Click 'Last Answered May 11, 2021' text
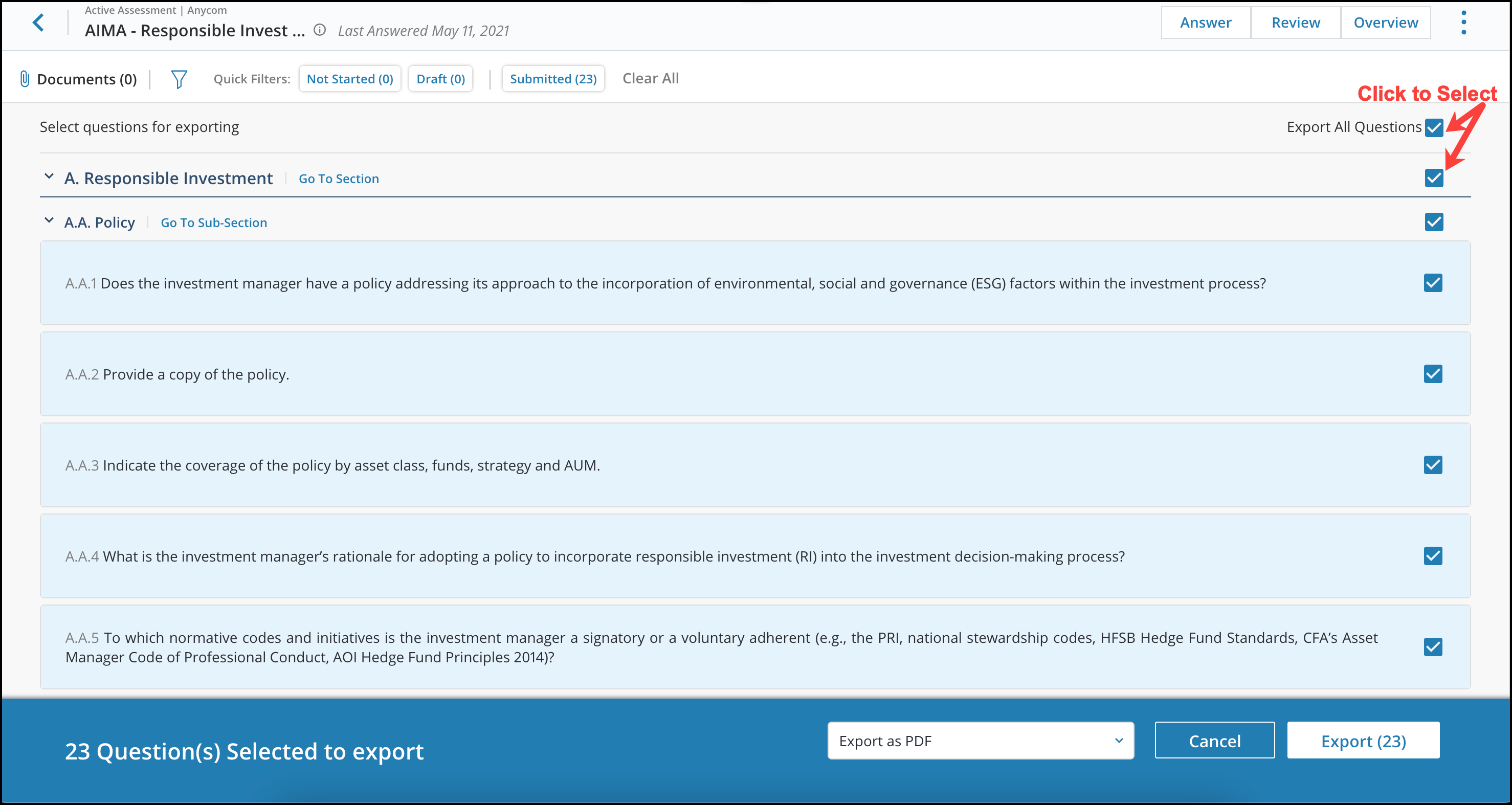The image size is (1512, 805). 423,31
